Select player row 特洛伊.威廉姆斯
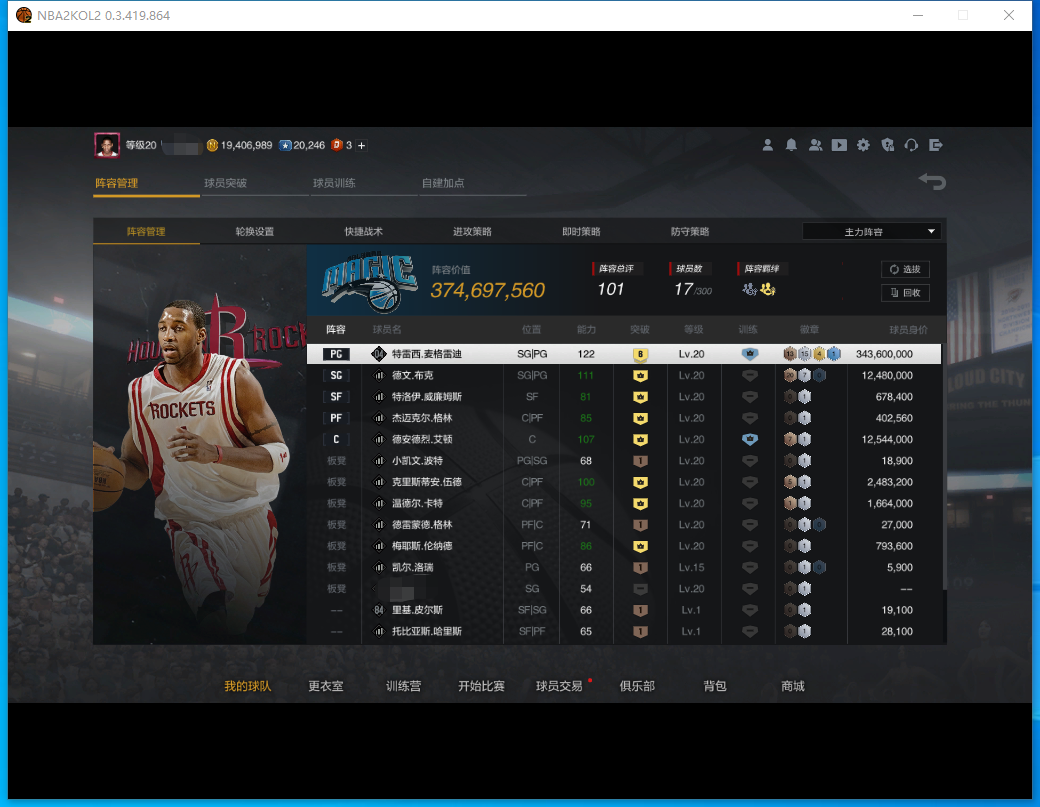The width and height of the screenshot is (1040, 807). (623, 397)
